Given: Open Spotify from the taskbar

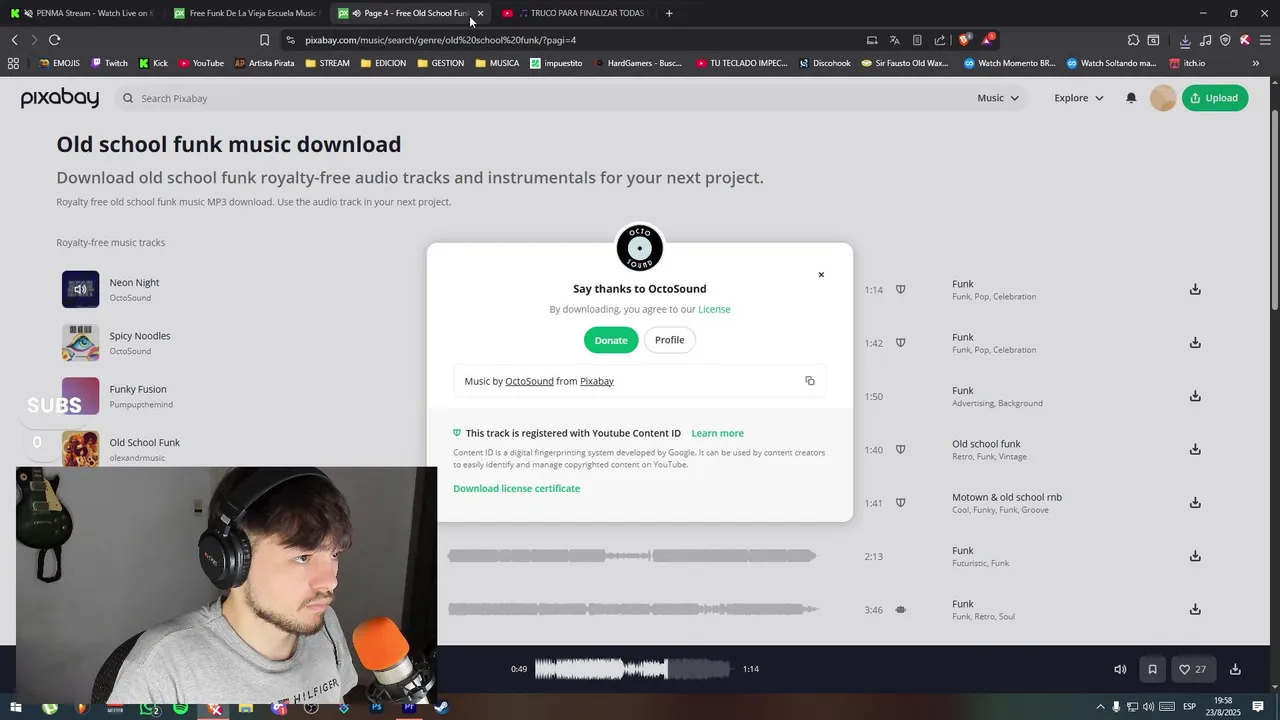Looking at the screenshot, I should (180, 708).
